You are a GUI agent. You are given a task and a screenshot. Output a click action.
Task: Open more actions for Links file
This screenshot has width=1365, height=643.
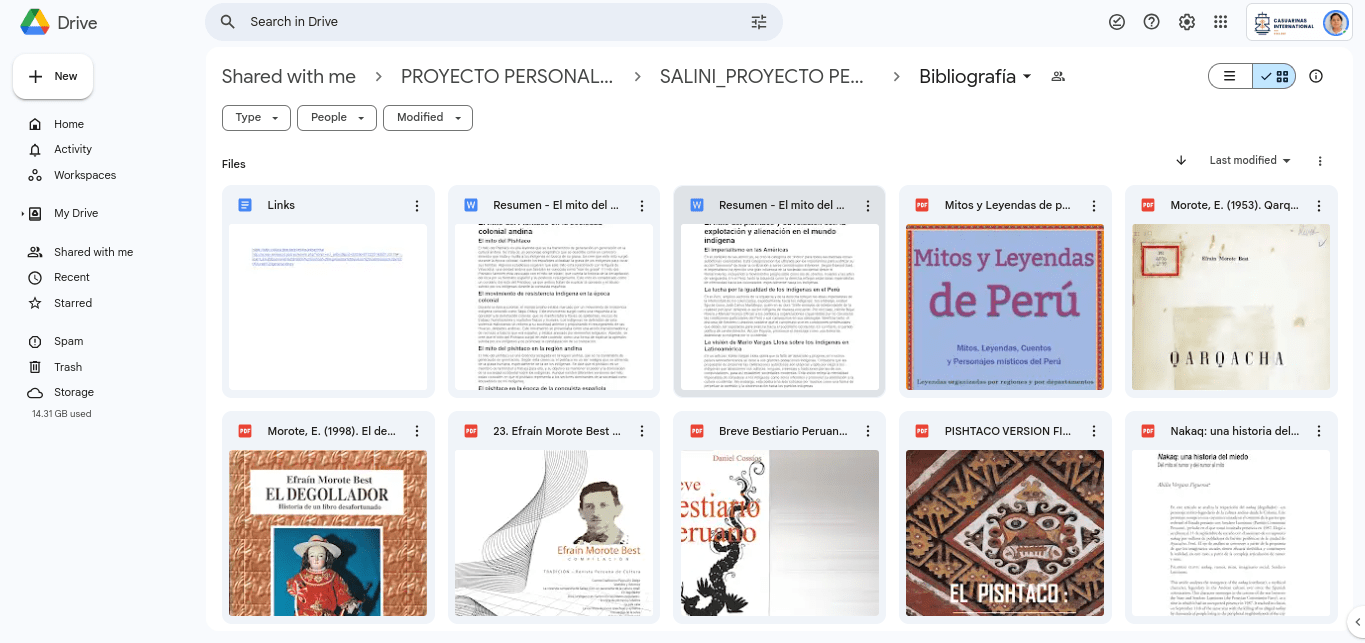[416, 206]
